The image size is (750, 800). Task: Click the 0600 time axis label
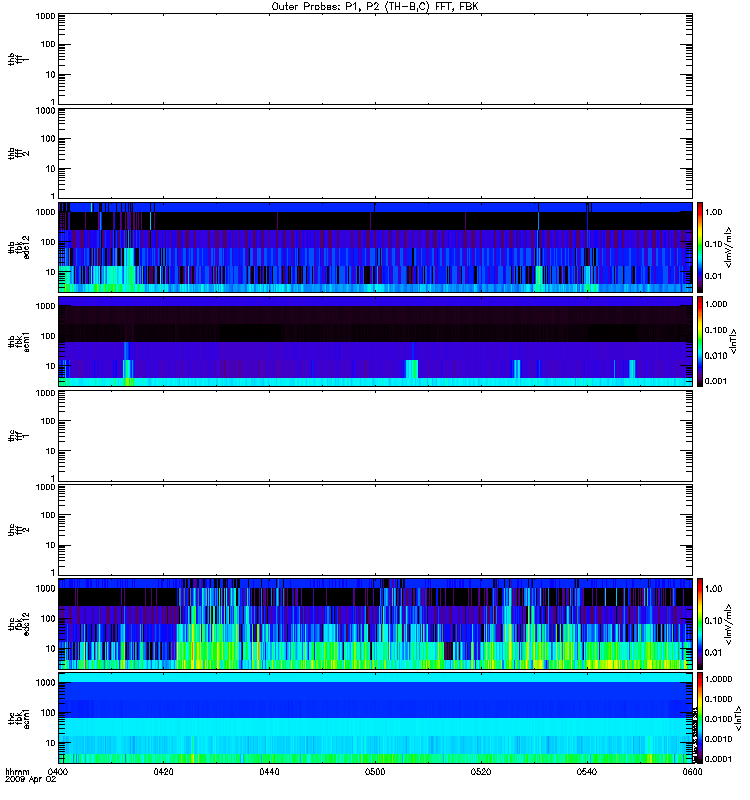pos(692,772)
